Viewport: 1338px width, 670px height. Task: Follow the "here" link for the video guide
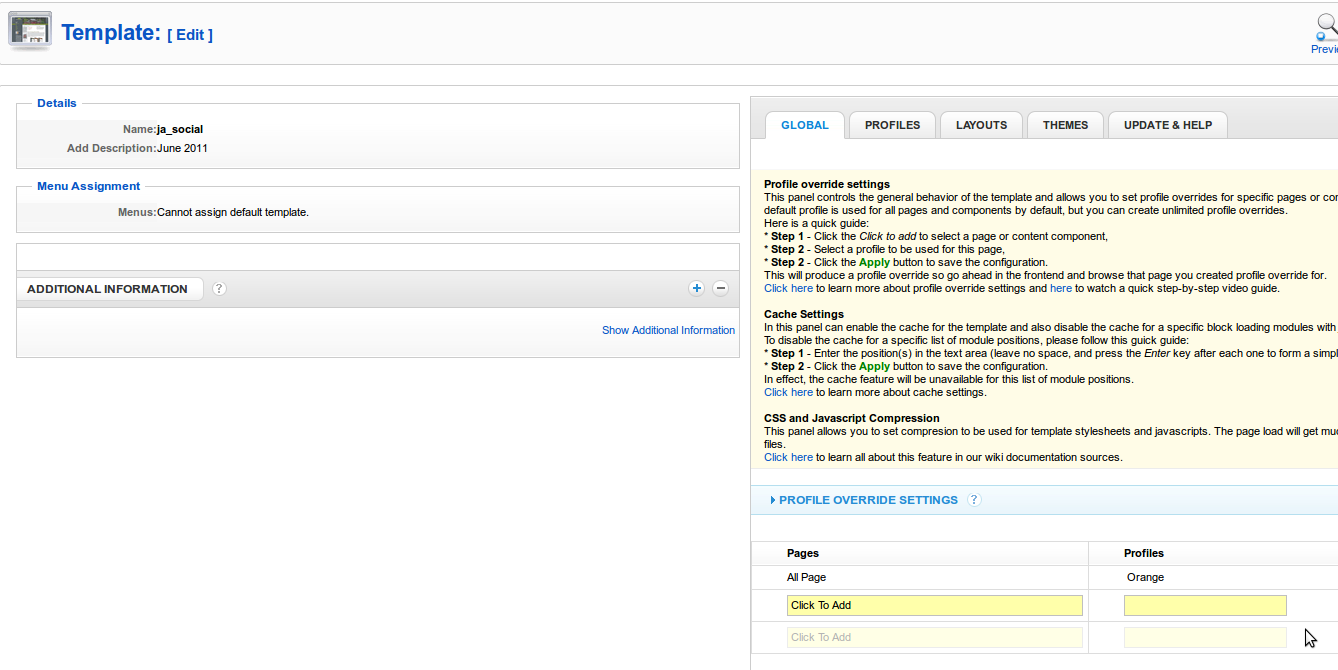pyautogui.click(x=1060, y=288)
